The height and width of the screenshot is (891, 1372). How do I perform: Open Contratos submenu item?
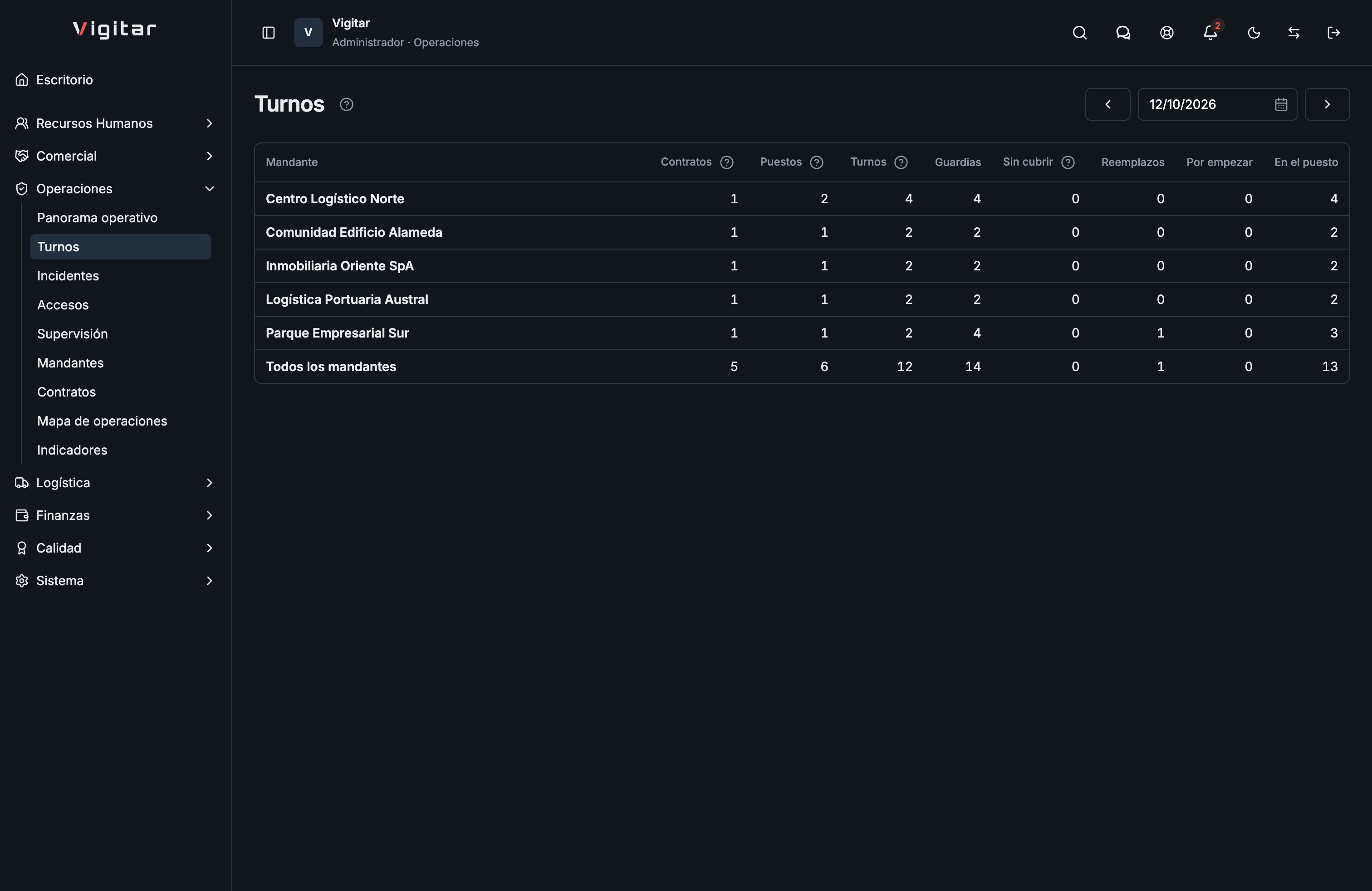pyautogui.click(x=121, y=392)
